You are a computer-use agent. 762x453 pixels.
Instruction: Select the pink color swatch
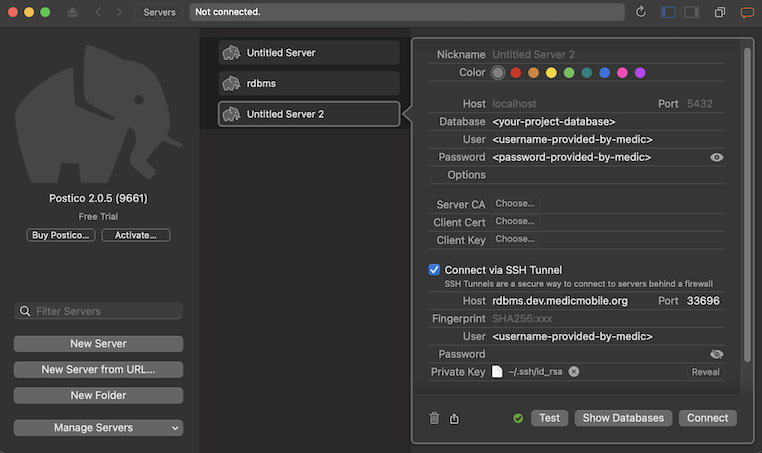pos(622,72)
